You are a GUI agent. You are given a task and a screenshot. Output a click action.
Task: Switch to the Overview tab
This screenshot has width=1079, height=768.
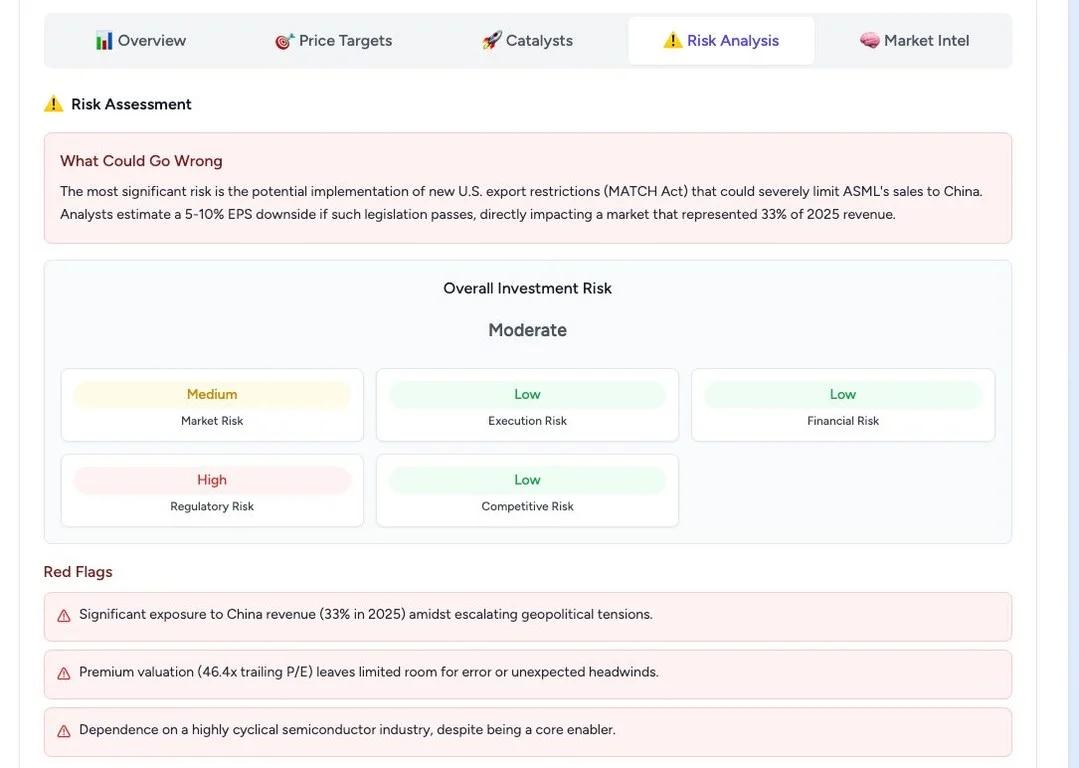coord(141,41)
